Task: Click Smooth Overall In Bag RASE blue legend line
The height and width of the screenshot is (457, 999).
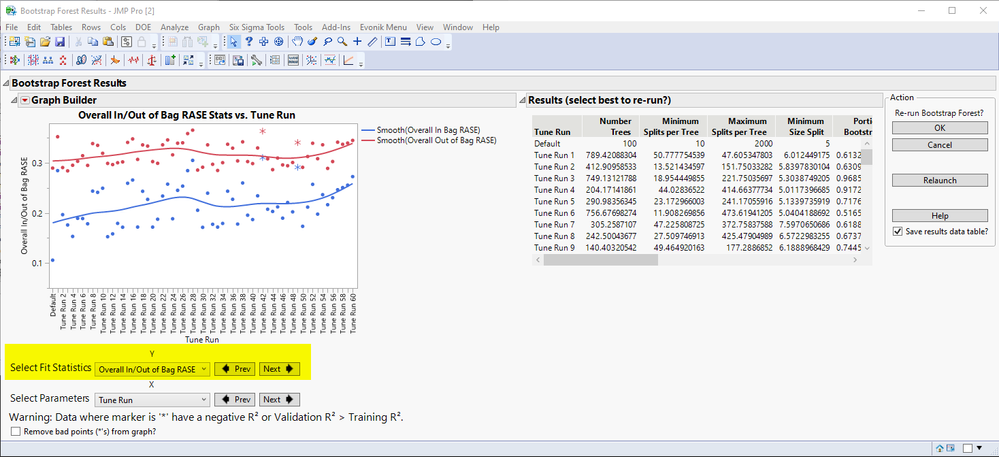Action: click(368, 130)
